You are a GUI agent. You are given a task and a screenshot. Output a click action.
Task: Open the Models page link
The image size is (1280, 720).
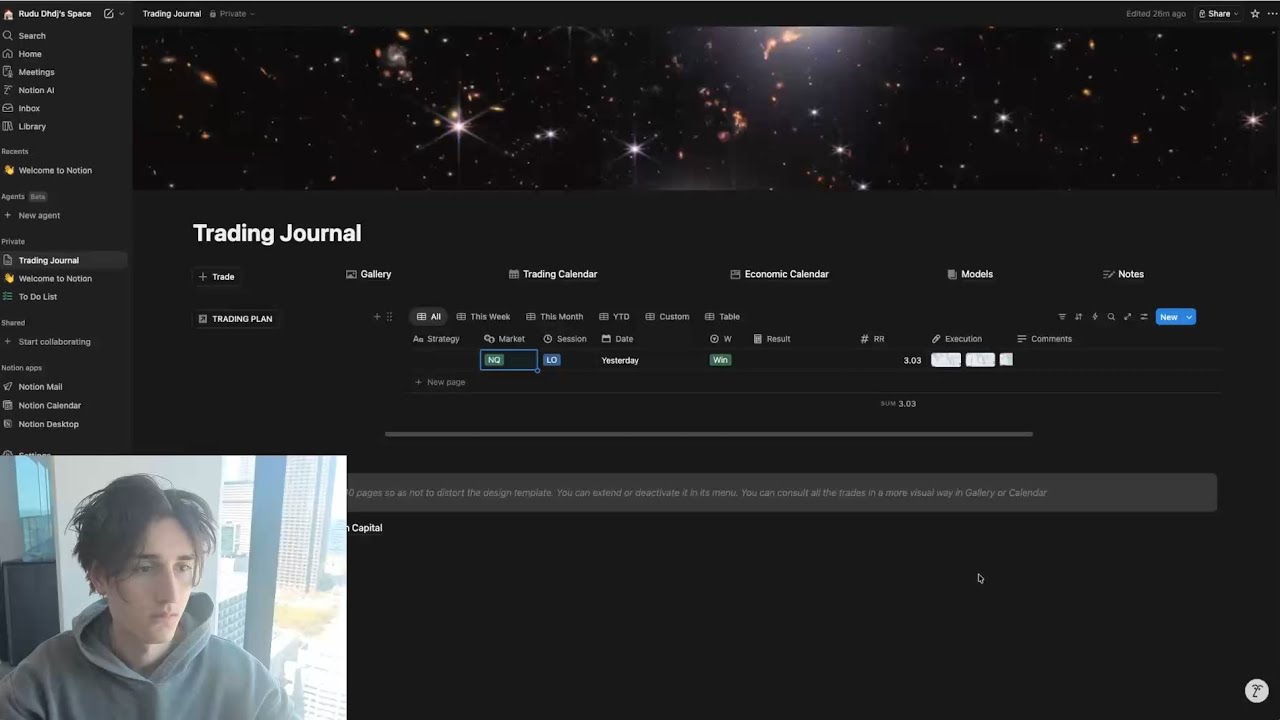tap(970, 274)
